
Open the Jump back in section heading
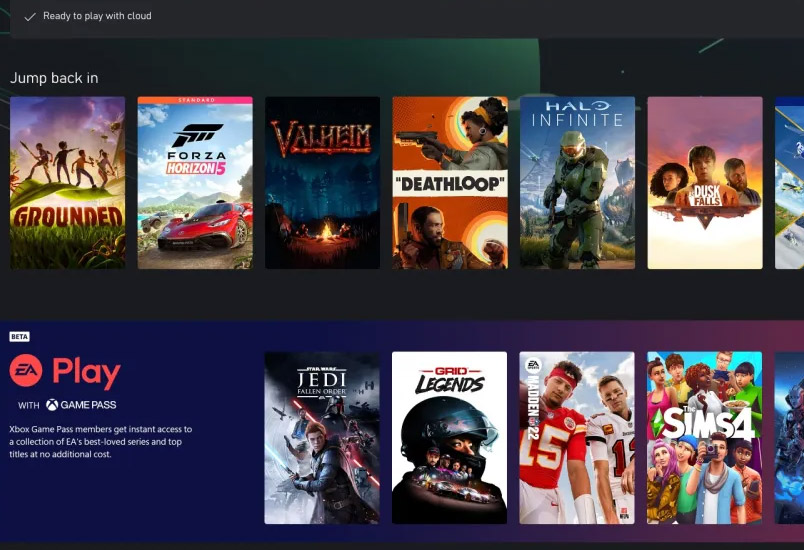click(54, 78)
